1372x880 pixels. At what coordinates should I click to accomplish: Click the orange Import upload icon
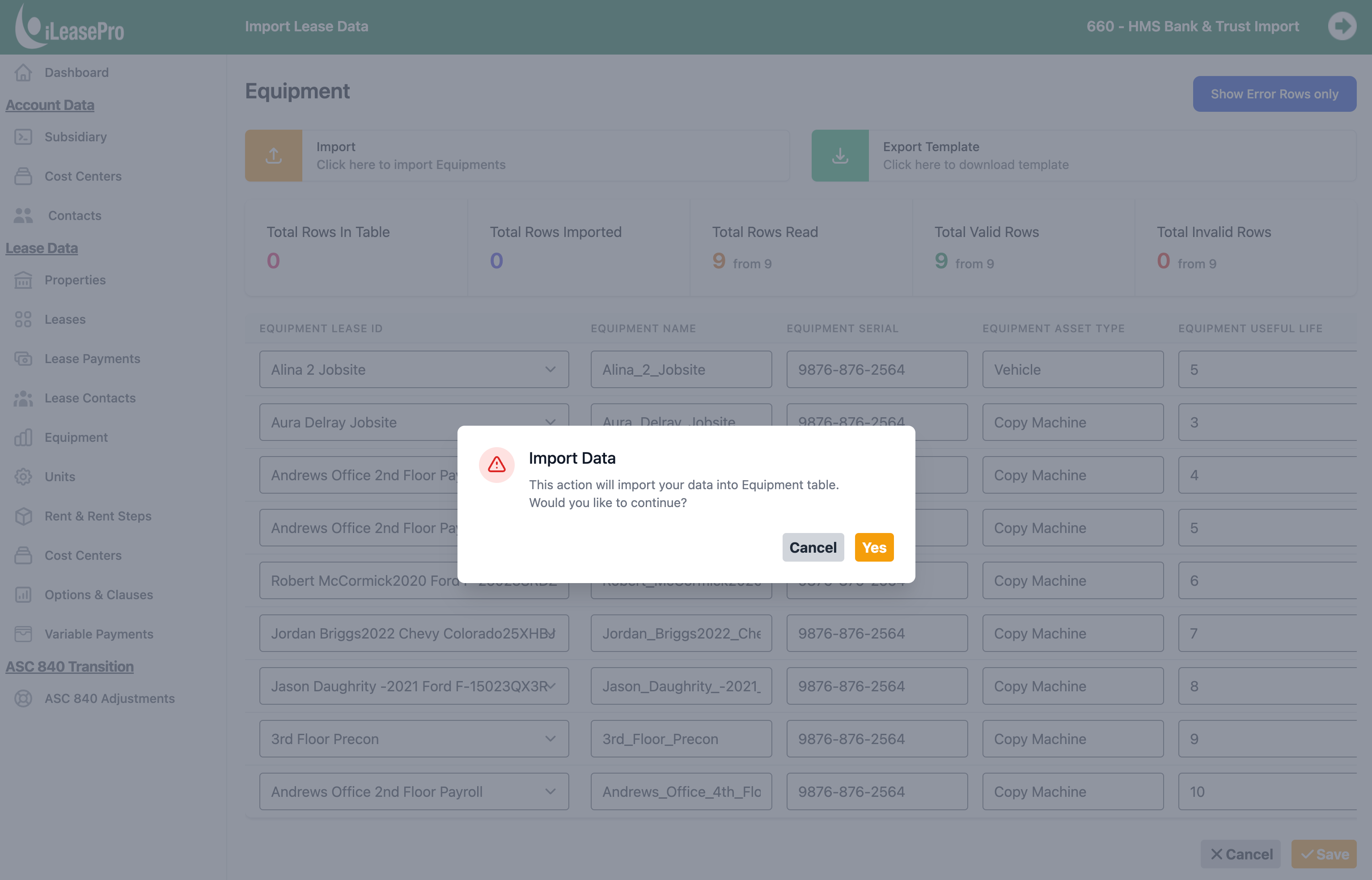(x=274, y=156)
